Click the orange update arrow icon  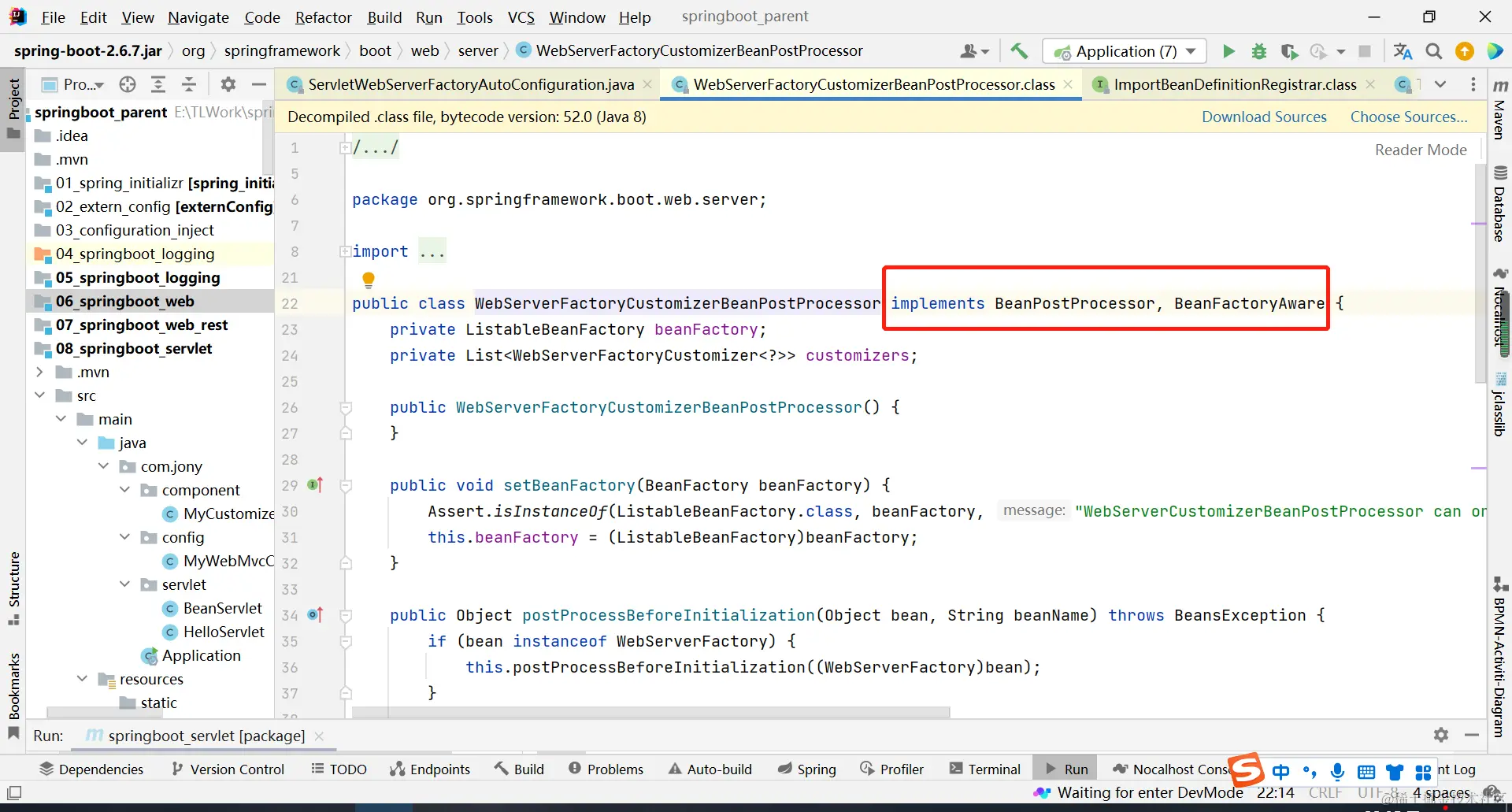(x=1465, y=51)
